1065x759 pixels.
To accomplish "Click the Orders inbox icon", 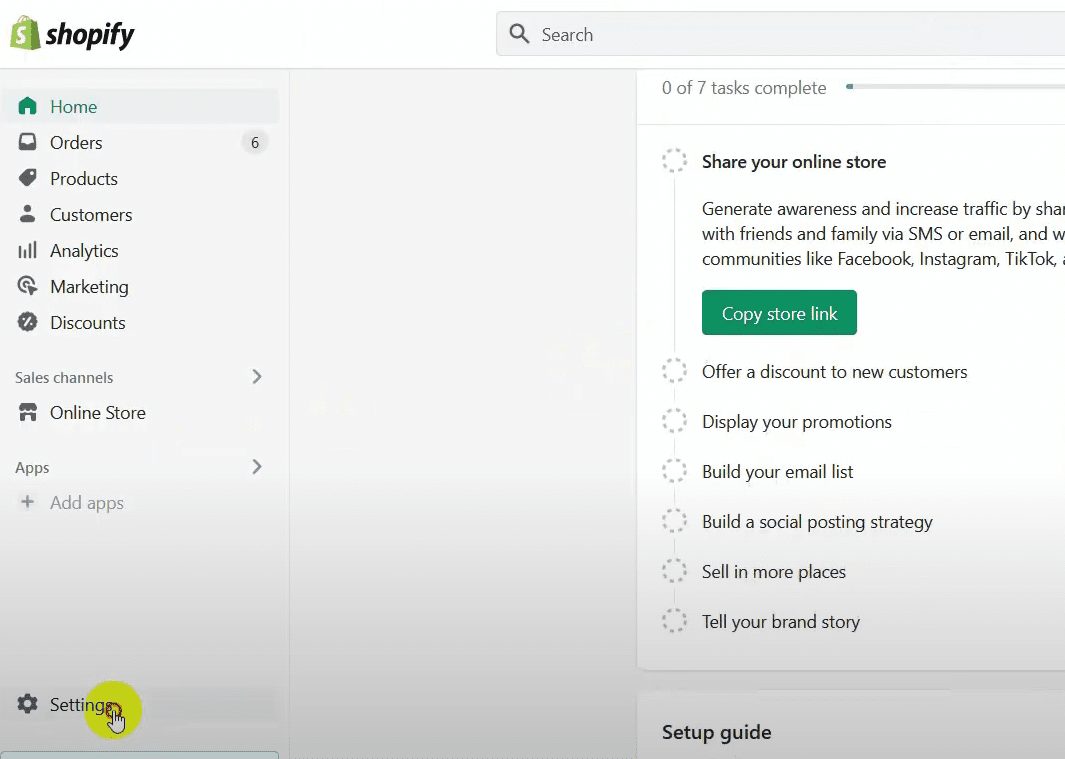I will (x=28, y=142).
